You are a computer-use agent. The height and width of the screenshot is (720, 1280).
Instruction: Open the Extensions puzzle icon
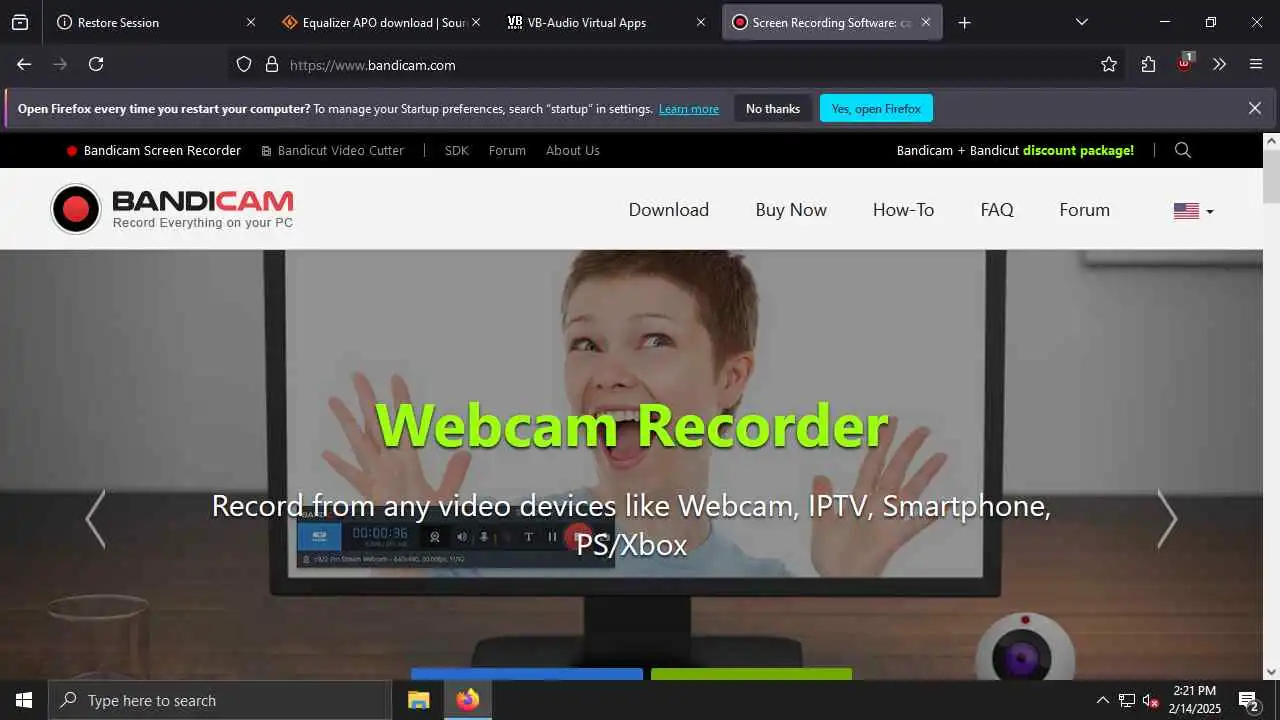1148,64
